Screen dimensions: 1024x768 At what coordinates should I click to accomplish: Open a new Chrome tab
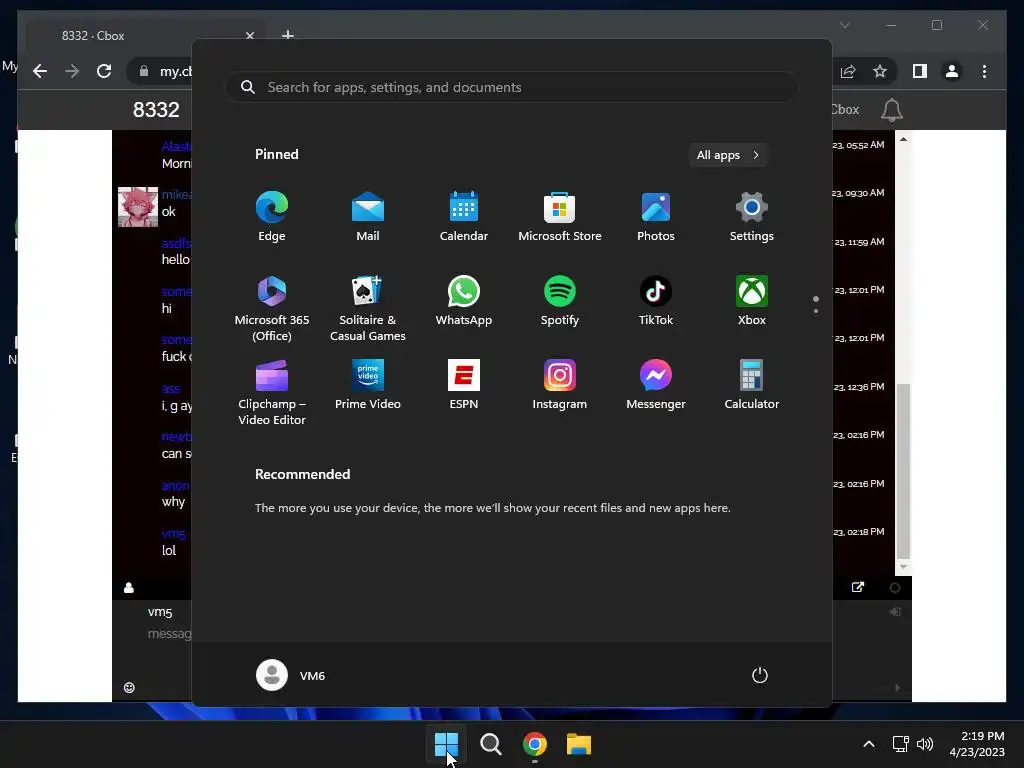coord(287,35)
